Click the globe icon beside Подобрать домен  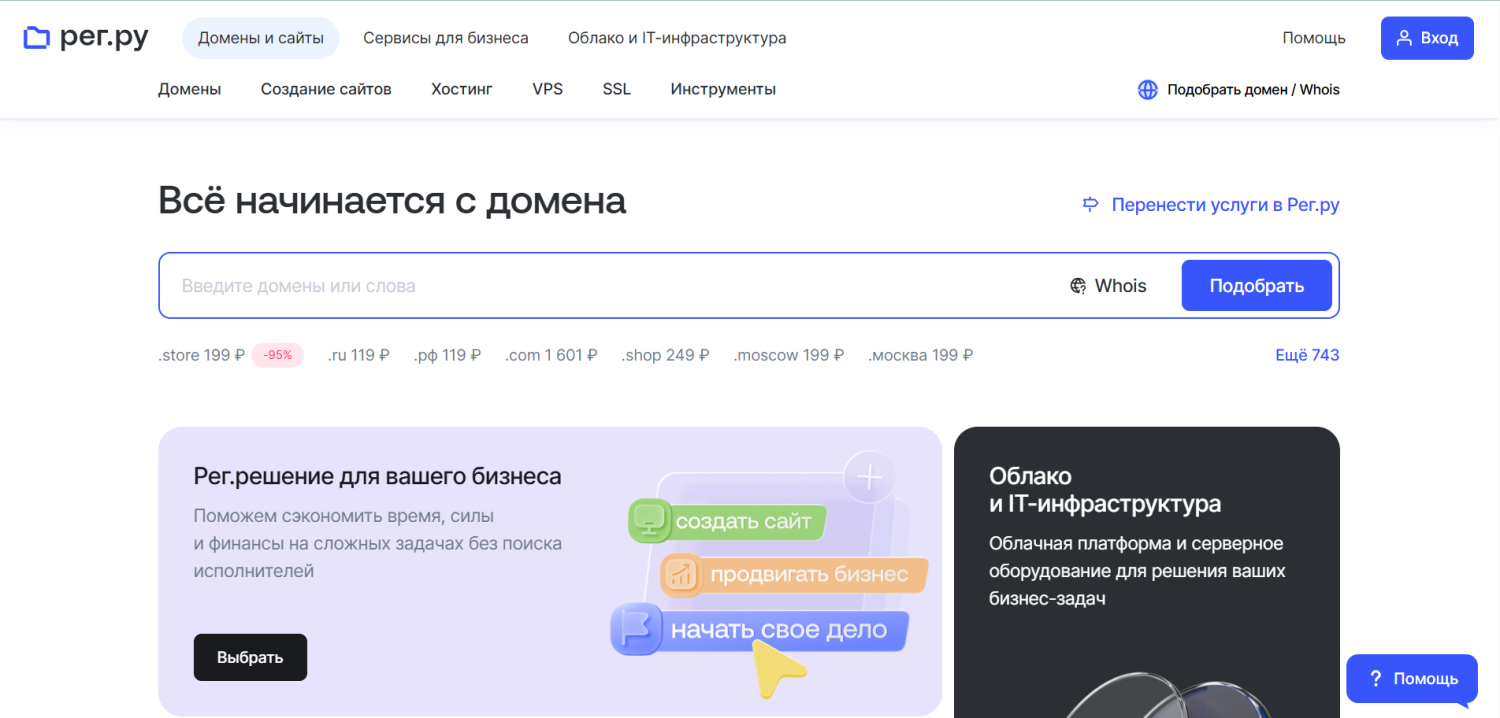(1147, 90)
